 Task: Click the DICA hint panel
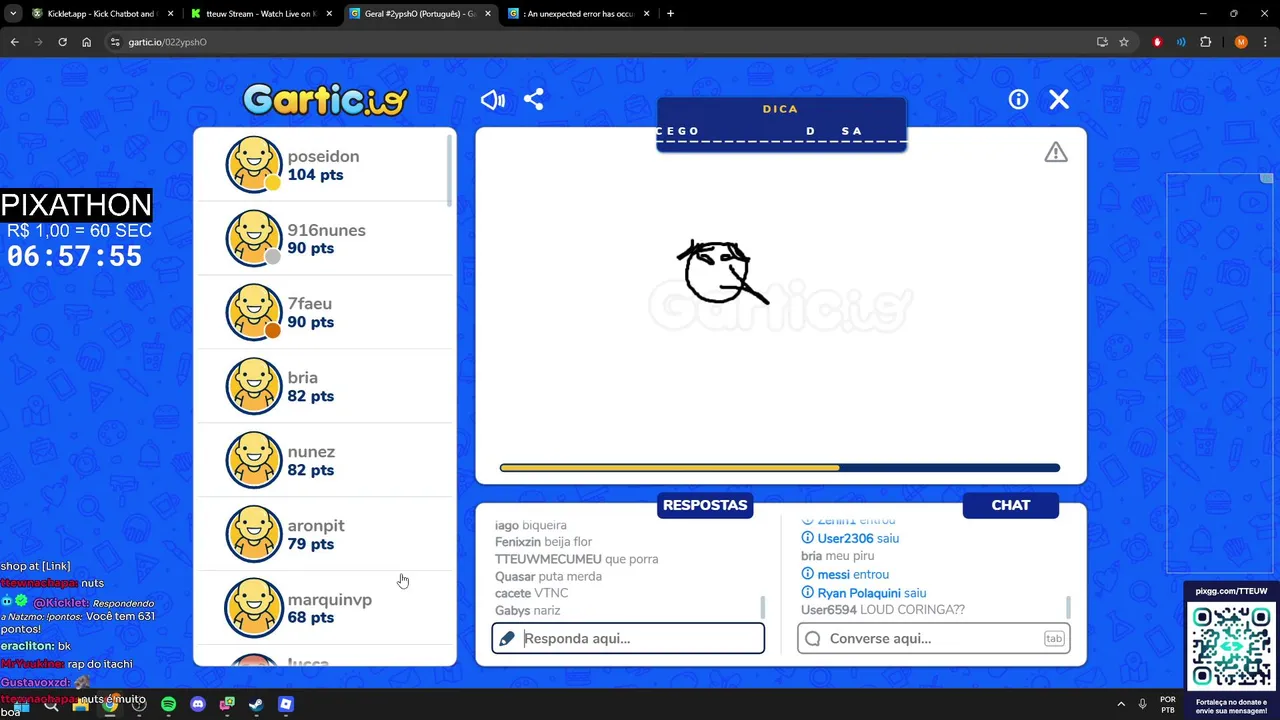click(x=781, y=124)
